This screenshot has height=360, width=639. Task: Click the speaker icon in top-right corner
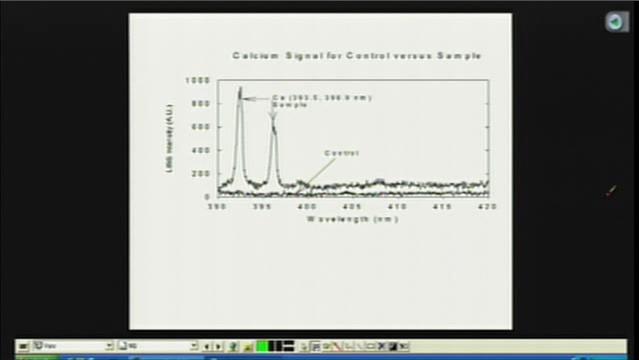pyautogui.click(x=617, y=21)
